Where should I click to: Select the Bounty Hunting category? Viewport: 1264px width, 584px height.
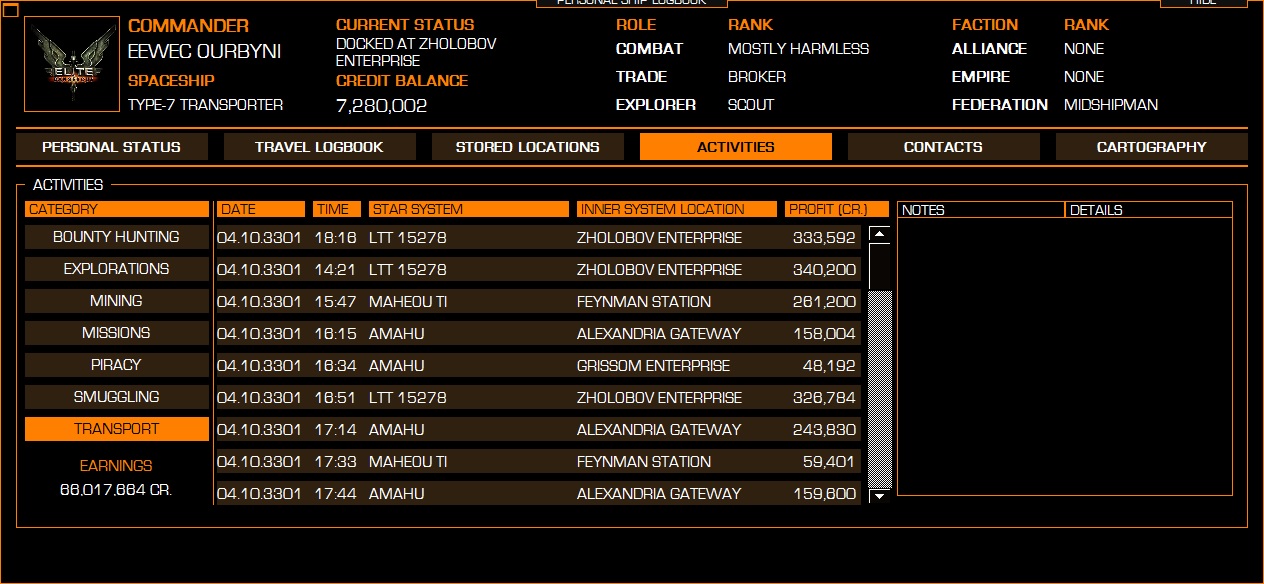point(117,237)
